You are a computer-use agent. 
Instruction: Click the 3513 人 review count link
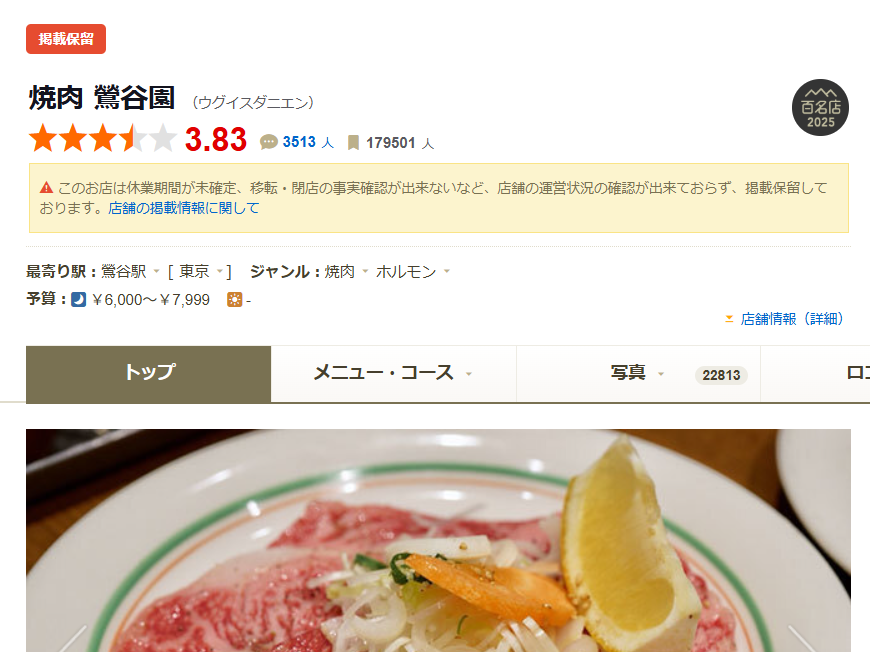coord(308,143)
